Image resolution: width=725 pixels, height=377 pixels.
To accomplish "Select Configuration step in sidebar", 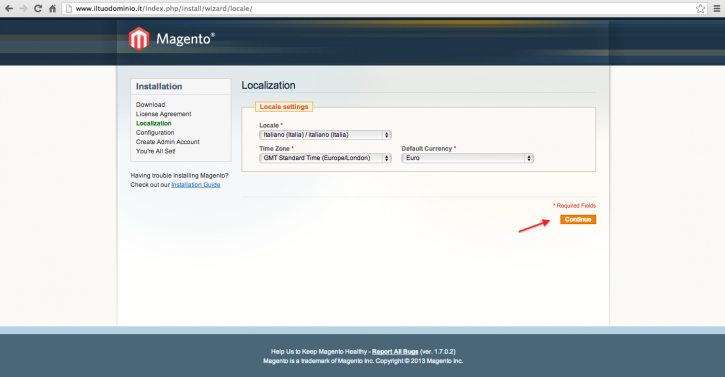I will (155, 132).
